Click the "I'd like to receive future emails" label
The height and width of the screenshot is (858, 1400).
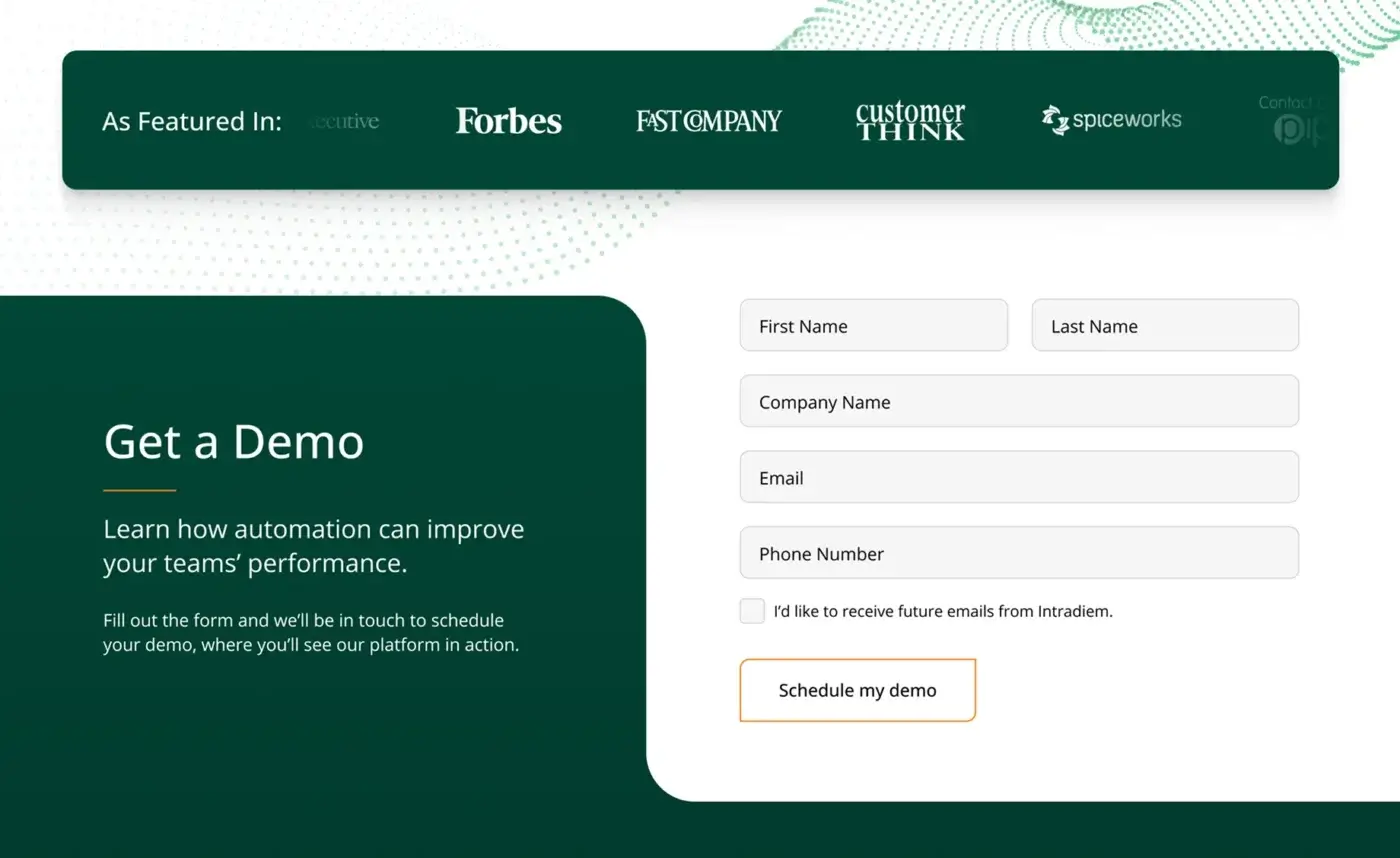(942, 611)
